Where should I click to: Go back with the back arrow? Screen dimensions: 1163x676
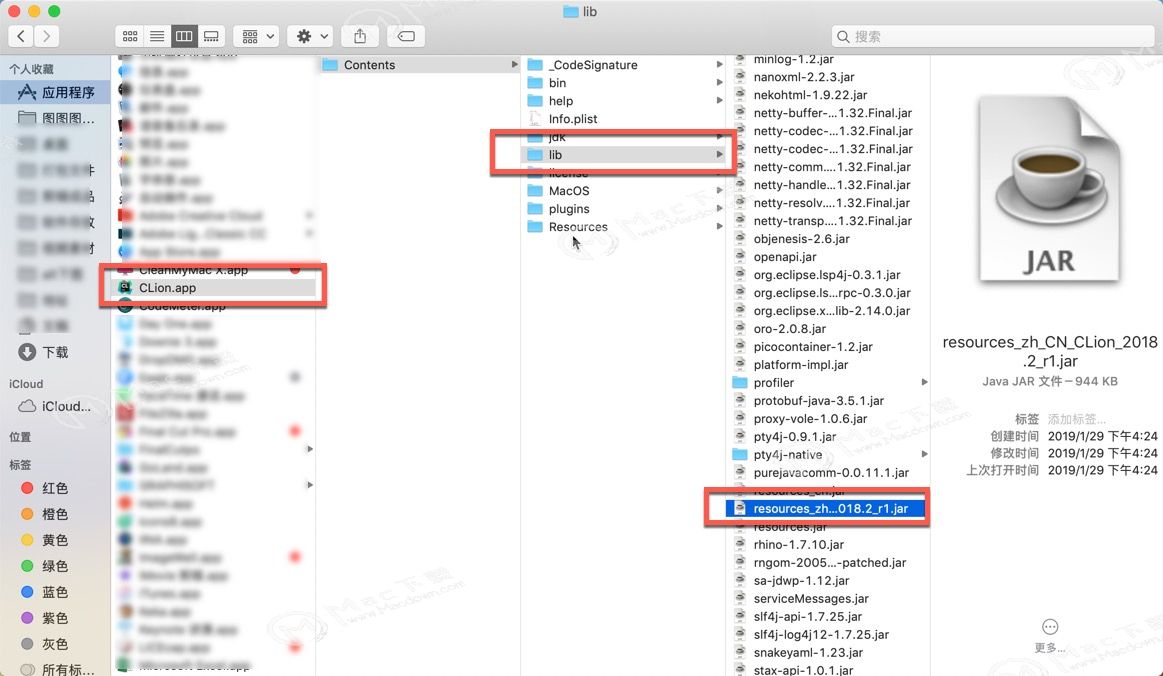21,36
